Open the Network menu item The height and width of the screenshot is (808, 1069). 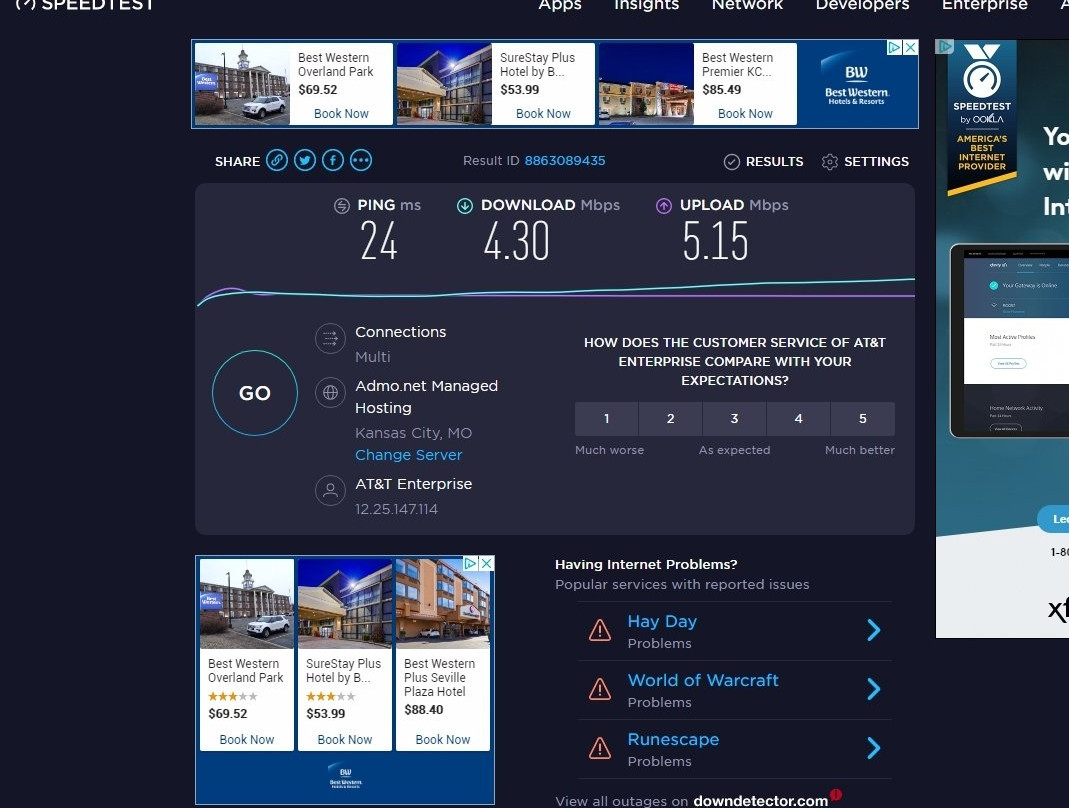click(747, 6)
